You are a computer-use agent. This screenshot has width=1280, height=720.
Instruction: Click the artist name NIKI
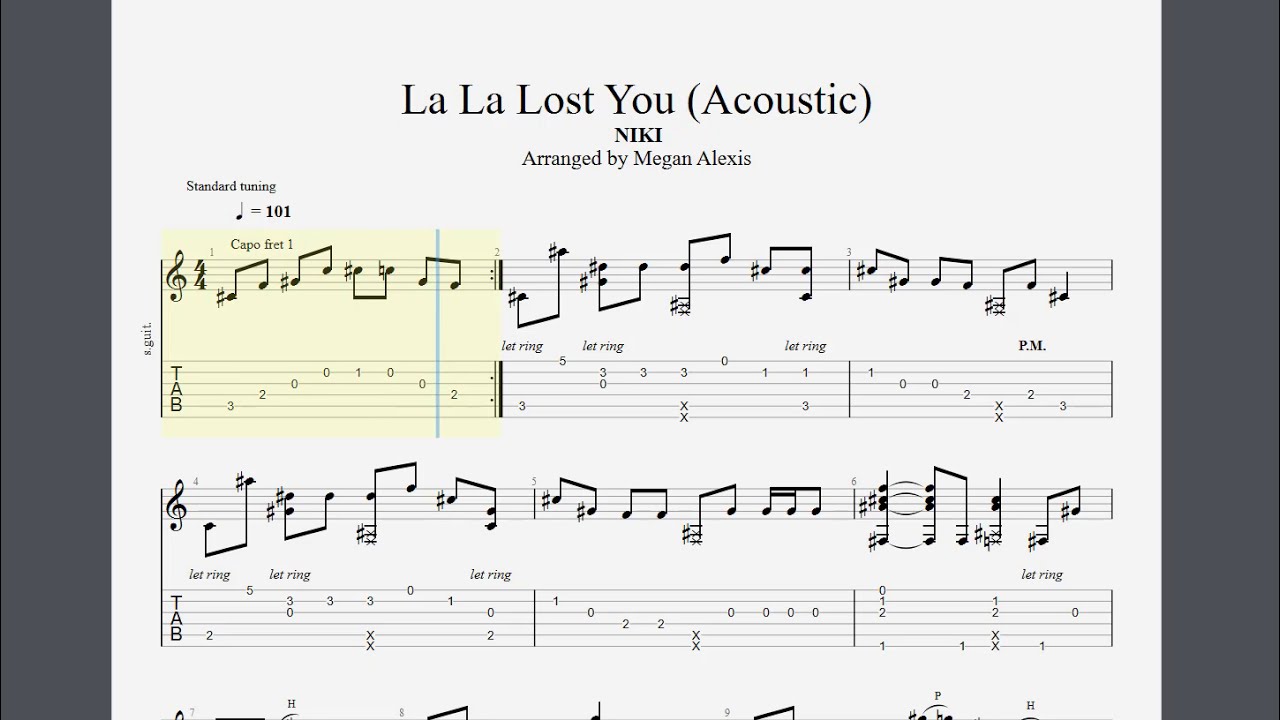click(638, 135)
